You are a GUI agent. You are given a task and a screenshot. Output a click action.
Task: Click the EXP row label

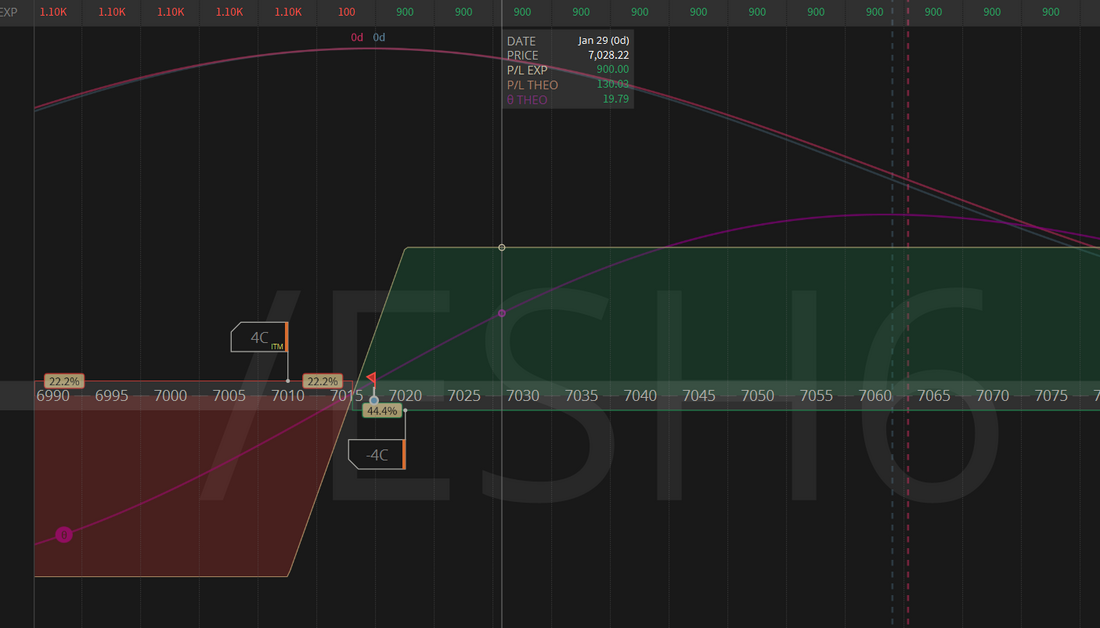(x=8, y=12)
